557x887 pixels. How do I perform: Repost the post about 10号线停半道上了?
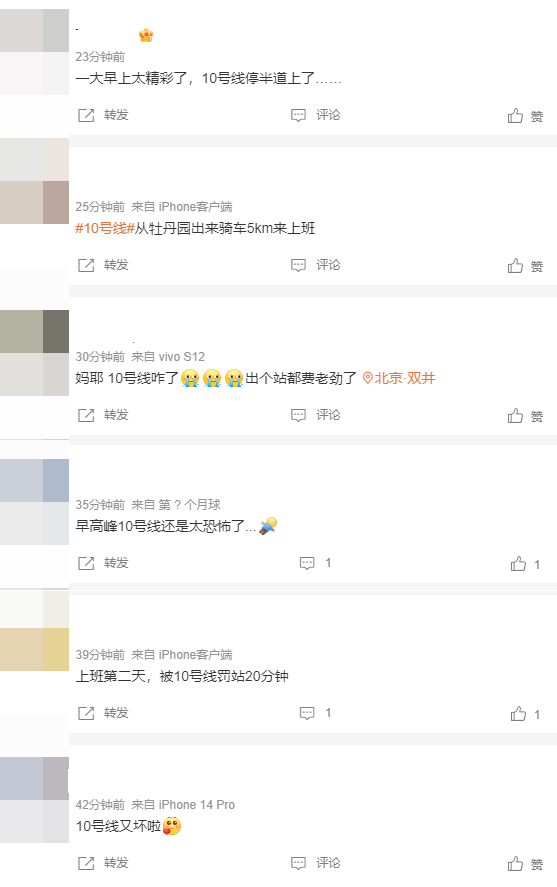(103, 115)
